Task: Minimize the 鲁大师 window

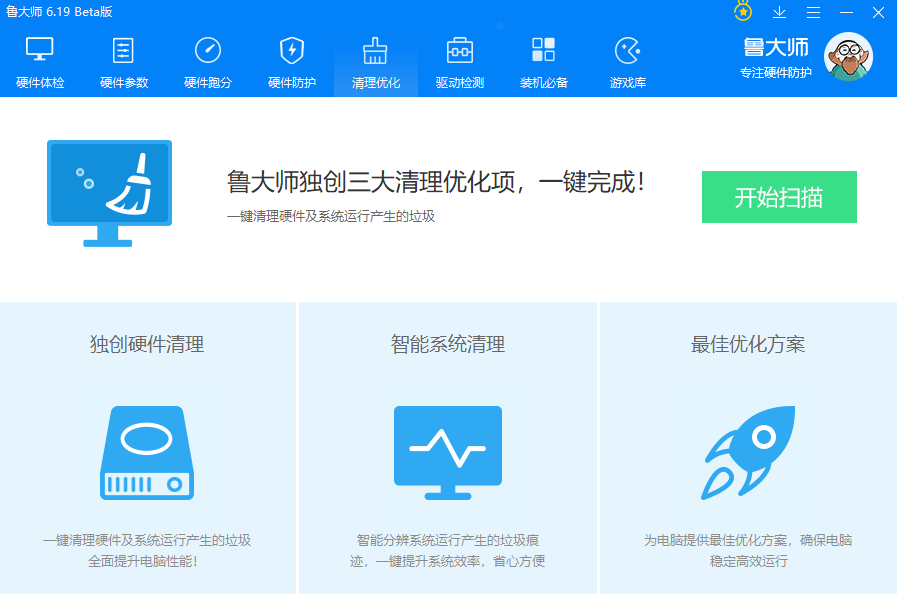Action: pyautogui.click(x=846, y=13)
